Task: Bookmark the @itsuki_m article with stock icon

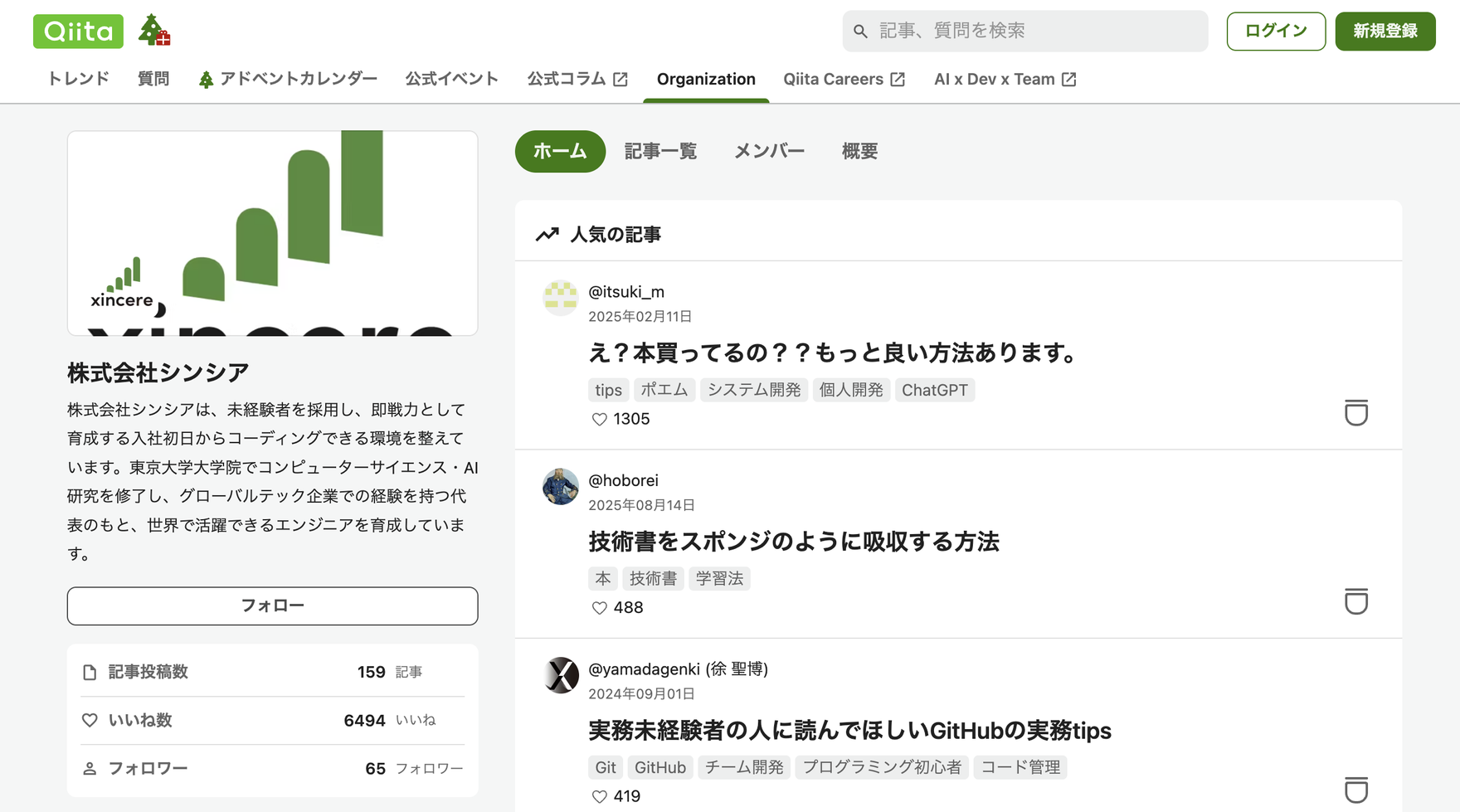Action: point(1355,412)
